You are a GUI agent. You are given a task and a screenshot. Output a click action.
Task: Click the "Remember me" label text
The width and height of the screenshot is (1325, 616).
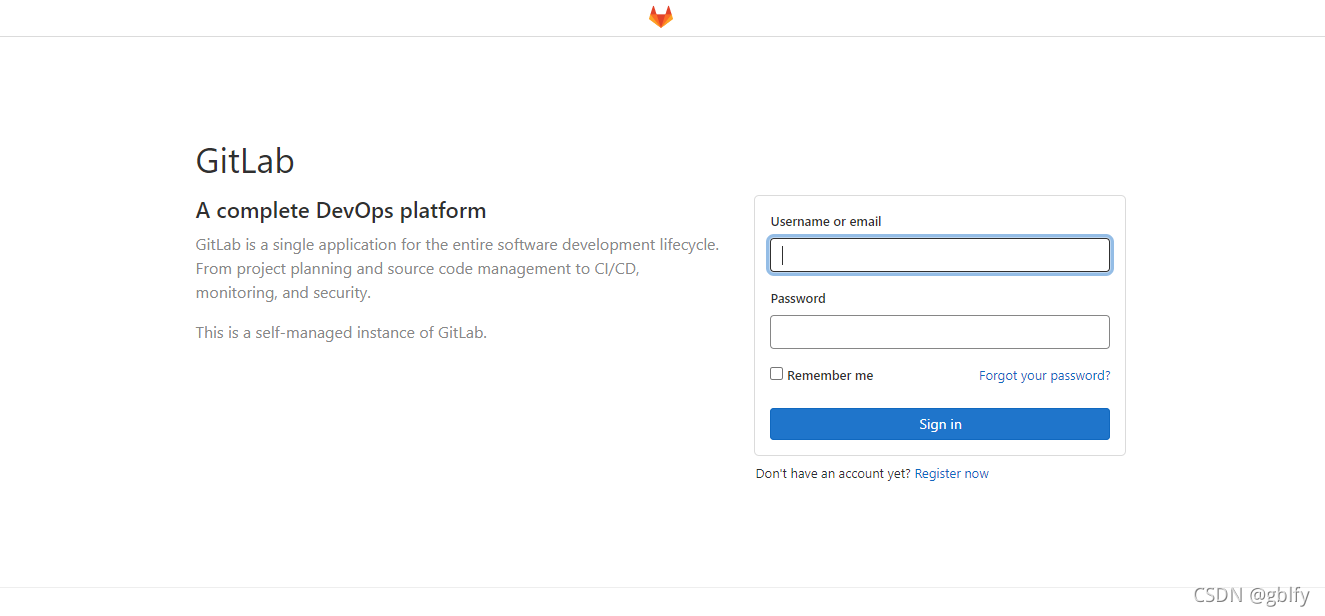tap(830, 376)
